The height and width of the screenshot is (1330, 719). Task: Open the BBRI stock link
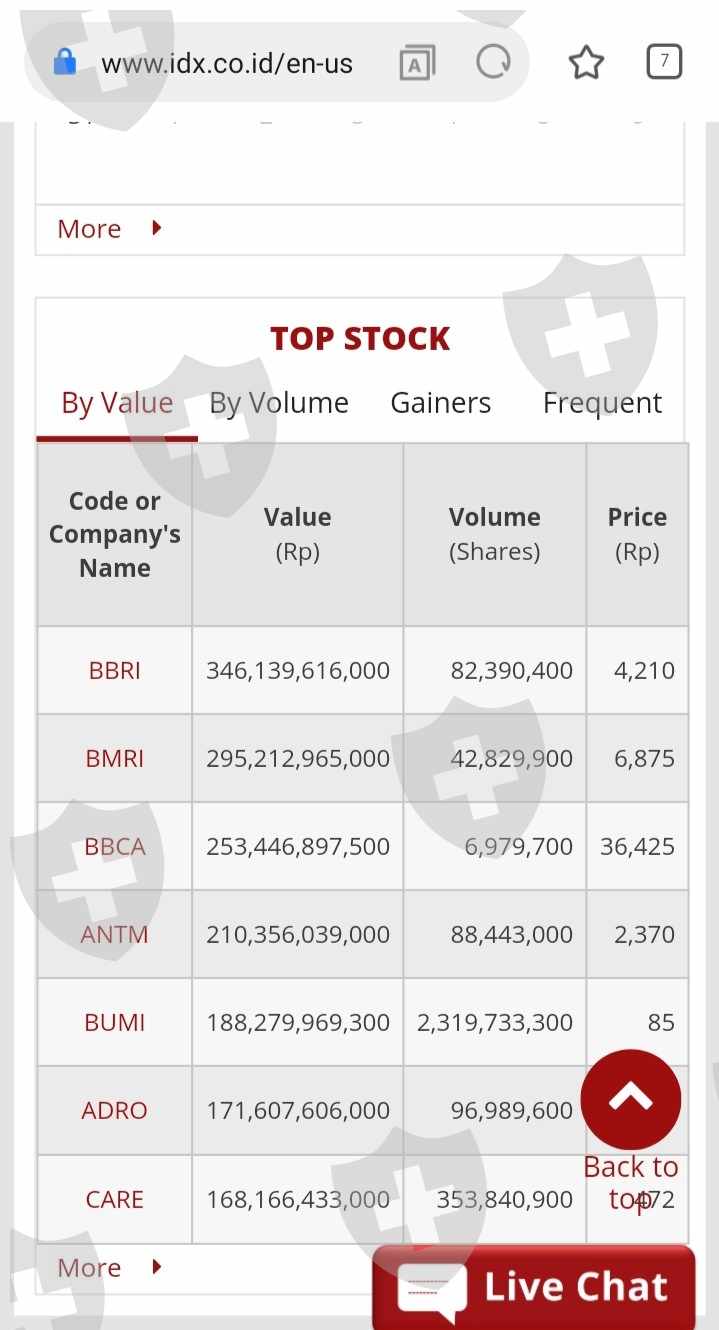[x=115, y=670]
